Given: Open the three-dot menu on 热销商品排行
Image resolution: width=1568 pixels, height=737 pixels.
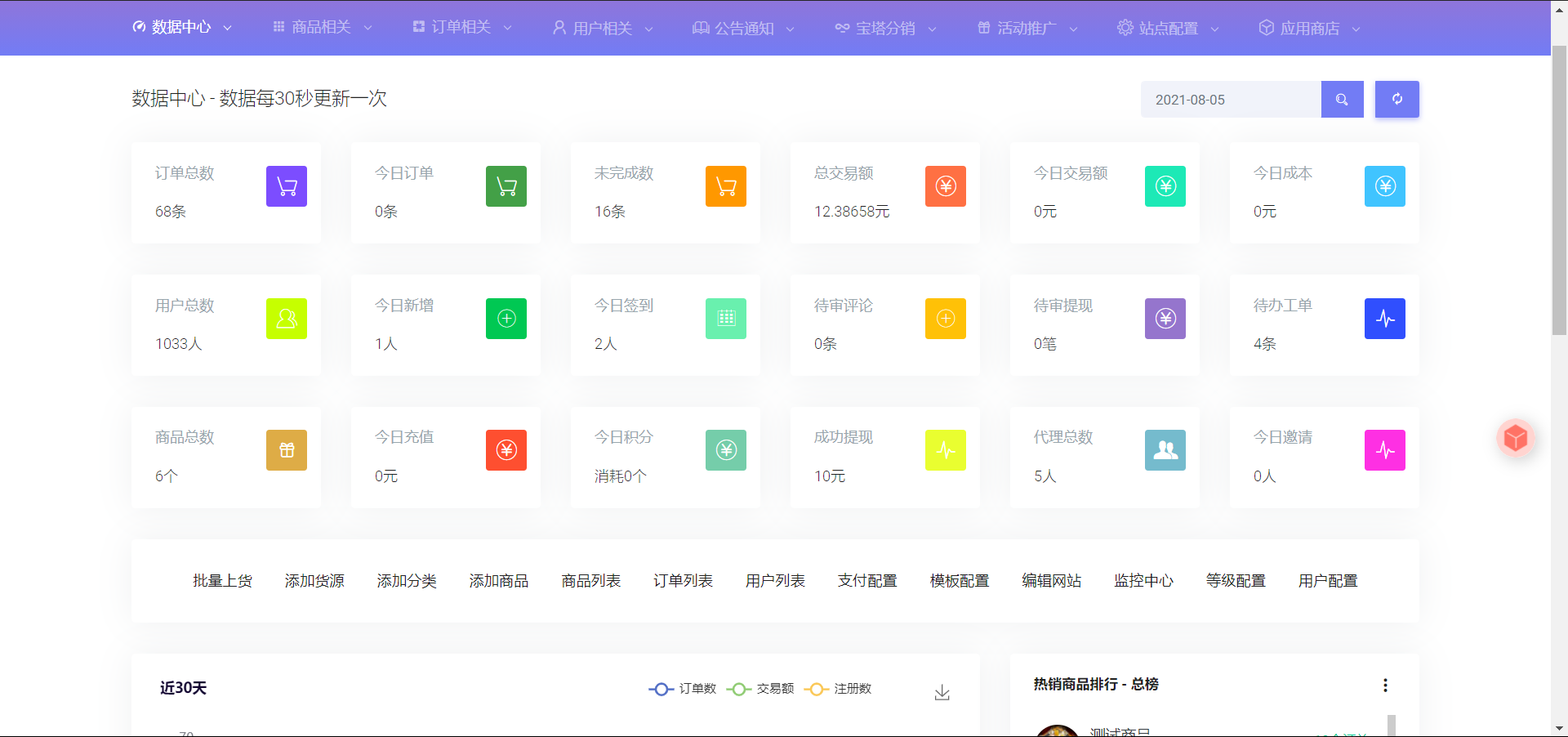Looking at the screenshot, I should coord(1384,686).
